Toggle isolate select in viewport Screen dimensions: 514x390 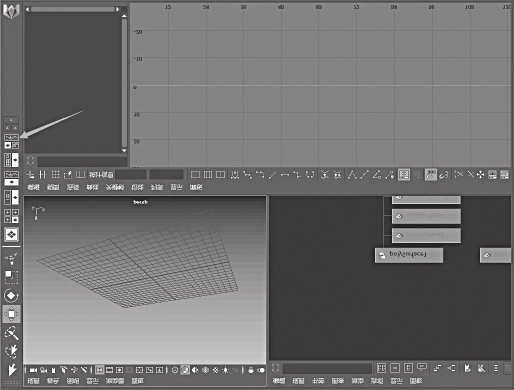[x=251, y=370]
